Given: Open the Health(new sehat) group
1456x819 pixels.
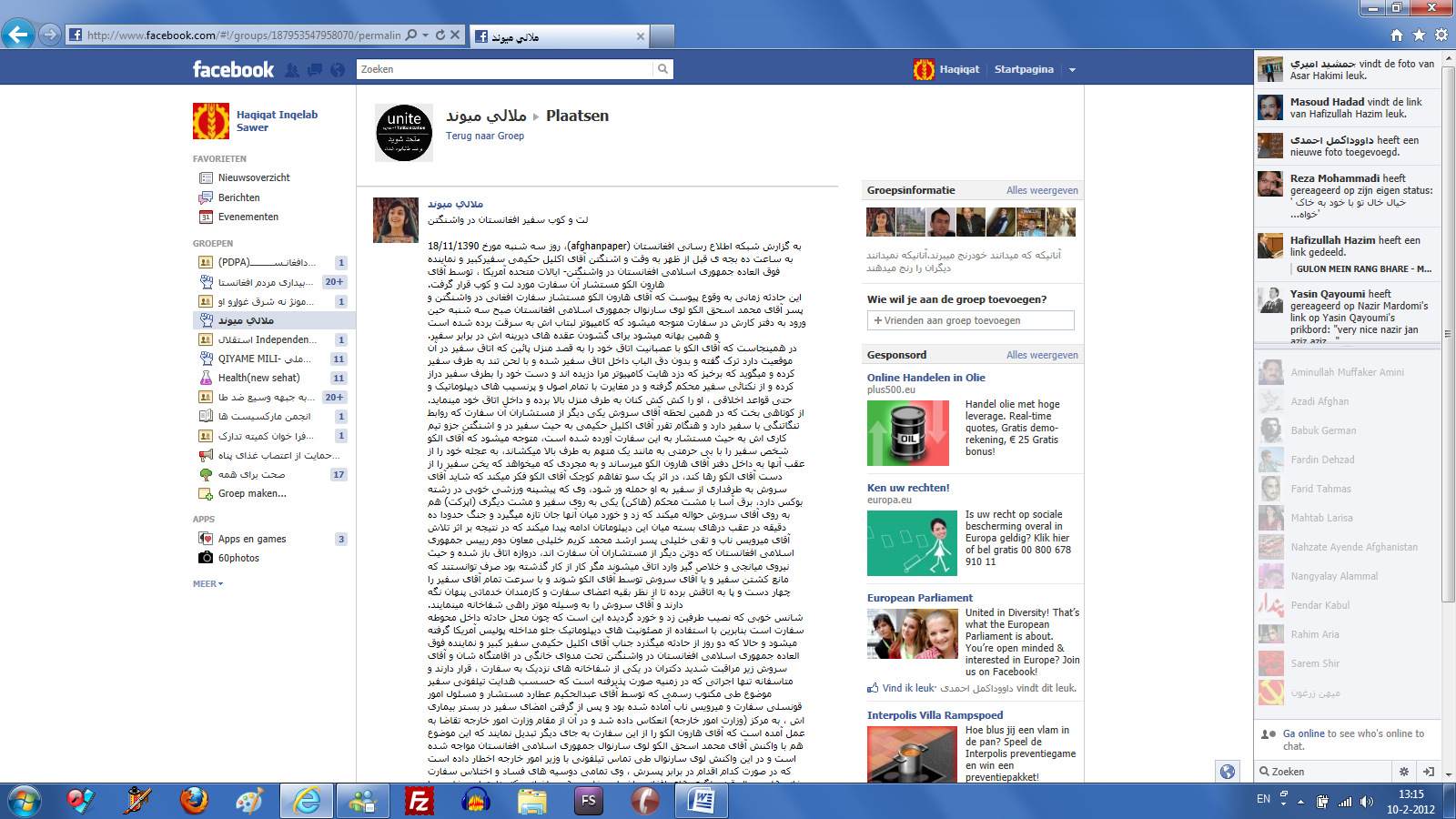Looking at the screenshot, I should point(258,378).
